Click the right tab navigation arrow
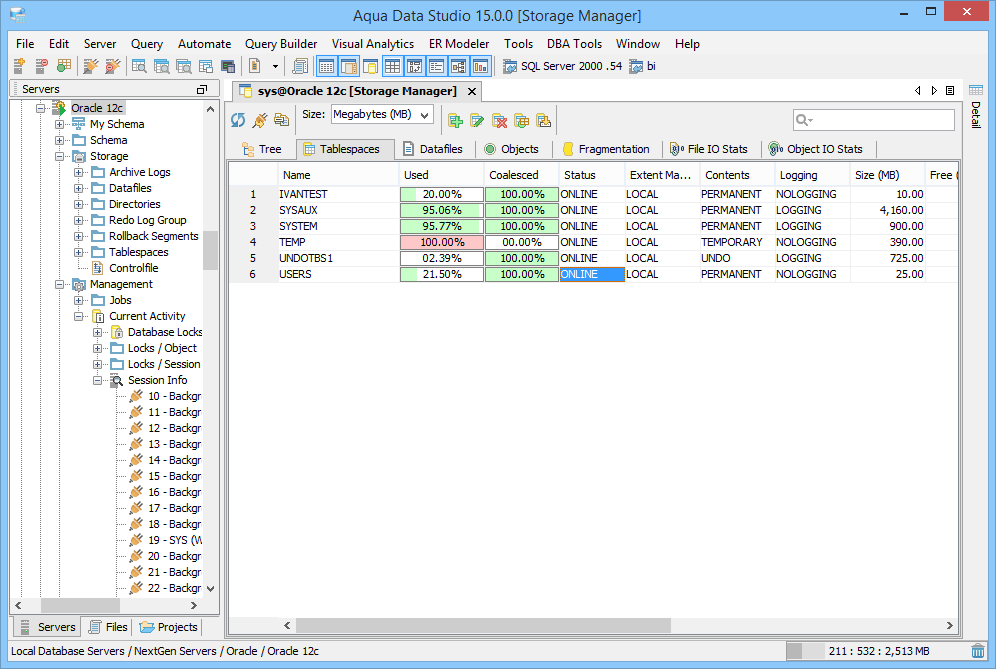The width and height of the screenshot is (996, 669). click(x=934, y=91)
